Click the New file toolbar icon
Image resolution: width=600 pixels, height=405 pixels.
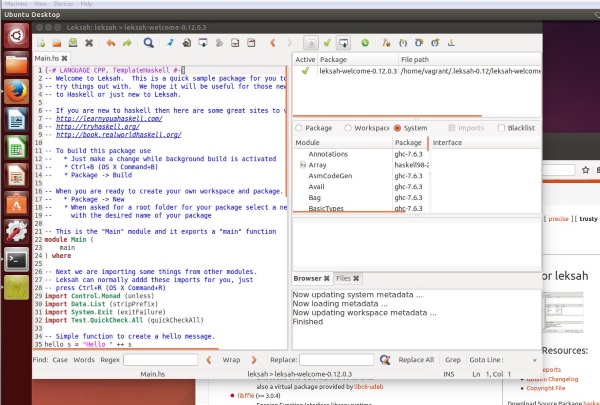41,43
